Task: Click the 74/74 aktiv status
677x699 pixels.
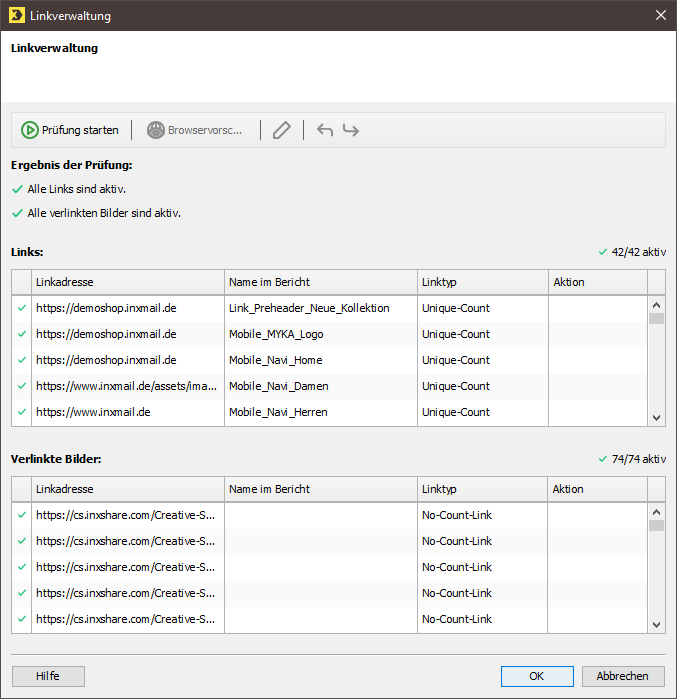Action: pyautogui.click(x=632, y=459)
